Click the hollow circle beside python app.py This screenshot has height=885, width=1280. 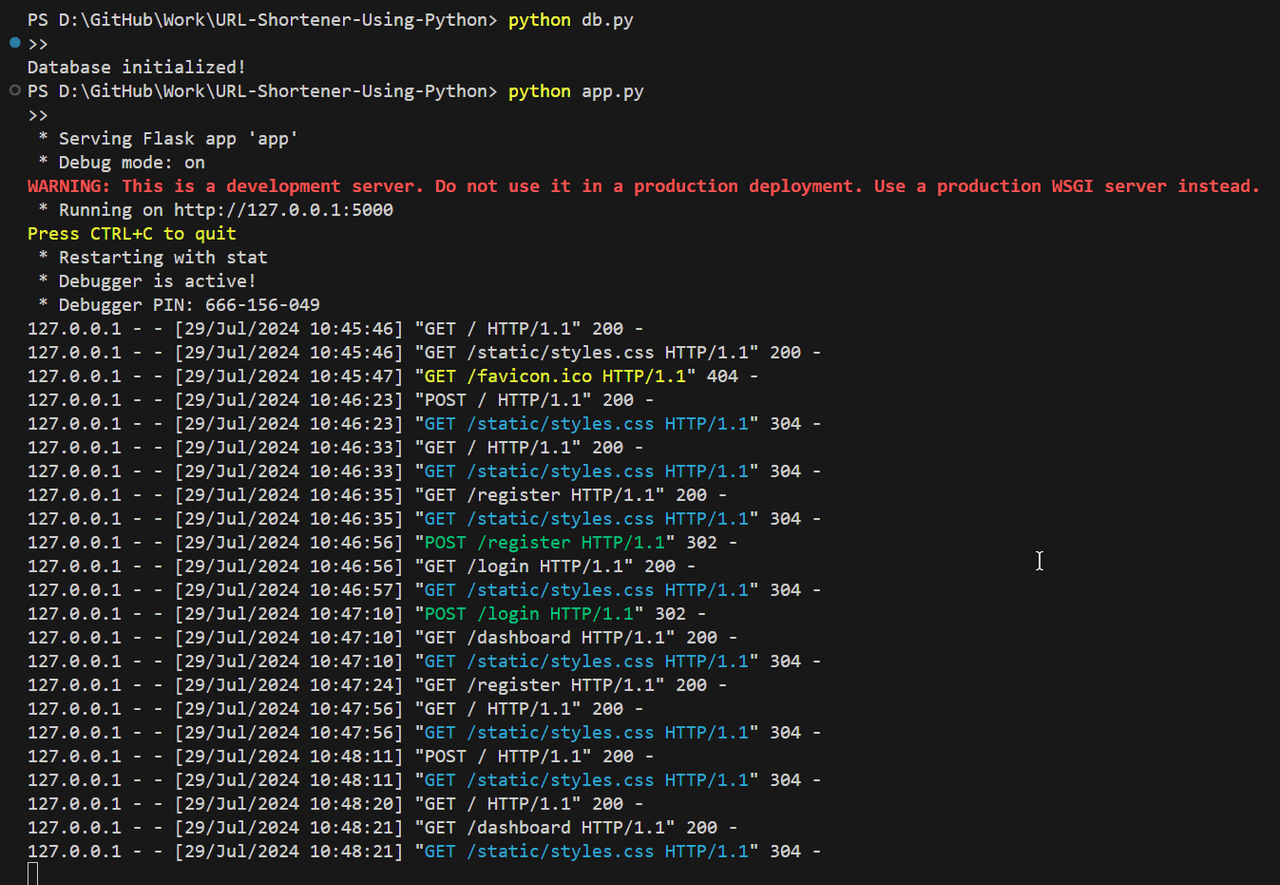coord(14,91)
